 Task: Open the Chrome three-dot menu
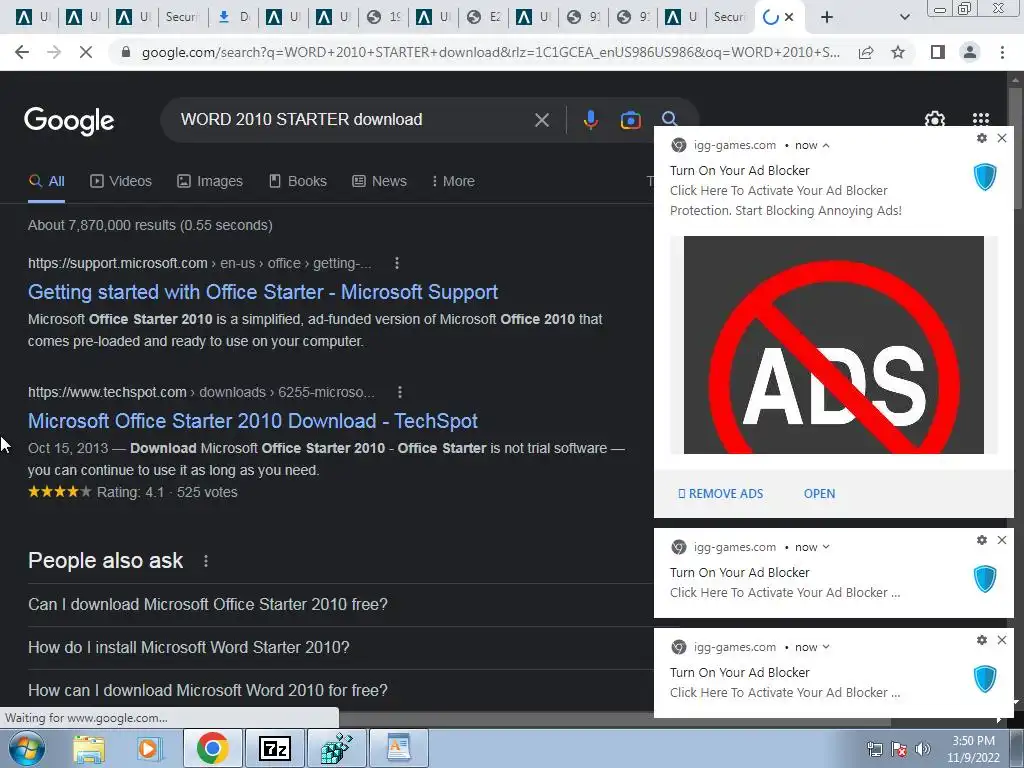1002,52
